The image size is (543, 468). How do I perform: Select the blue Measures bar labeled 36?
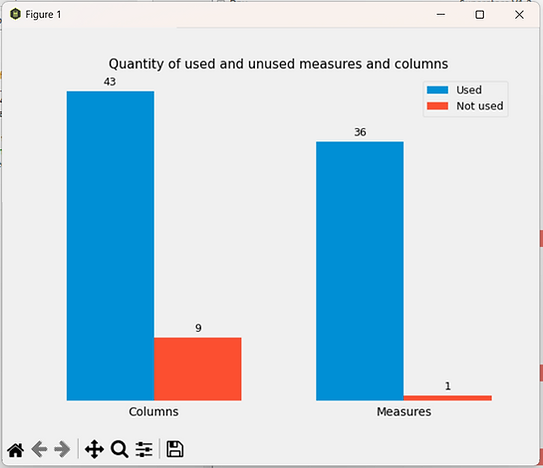coord(360,271)
